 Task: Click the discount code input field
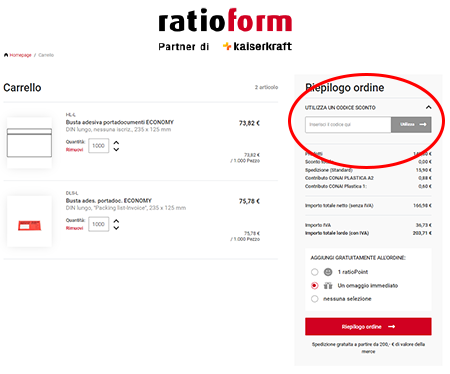348,125
